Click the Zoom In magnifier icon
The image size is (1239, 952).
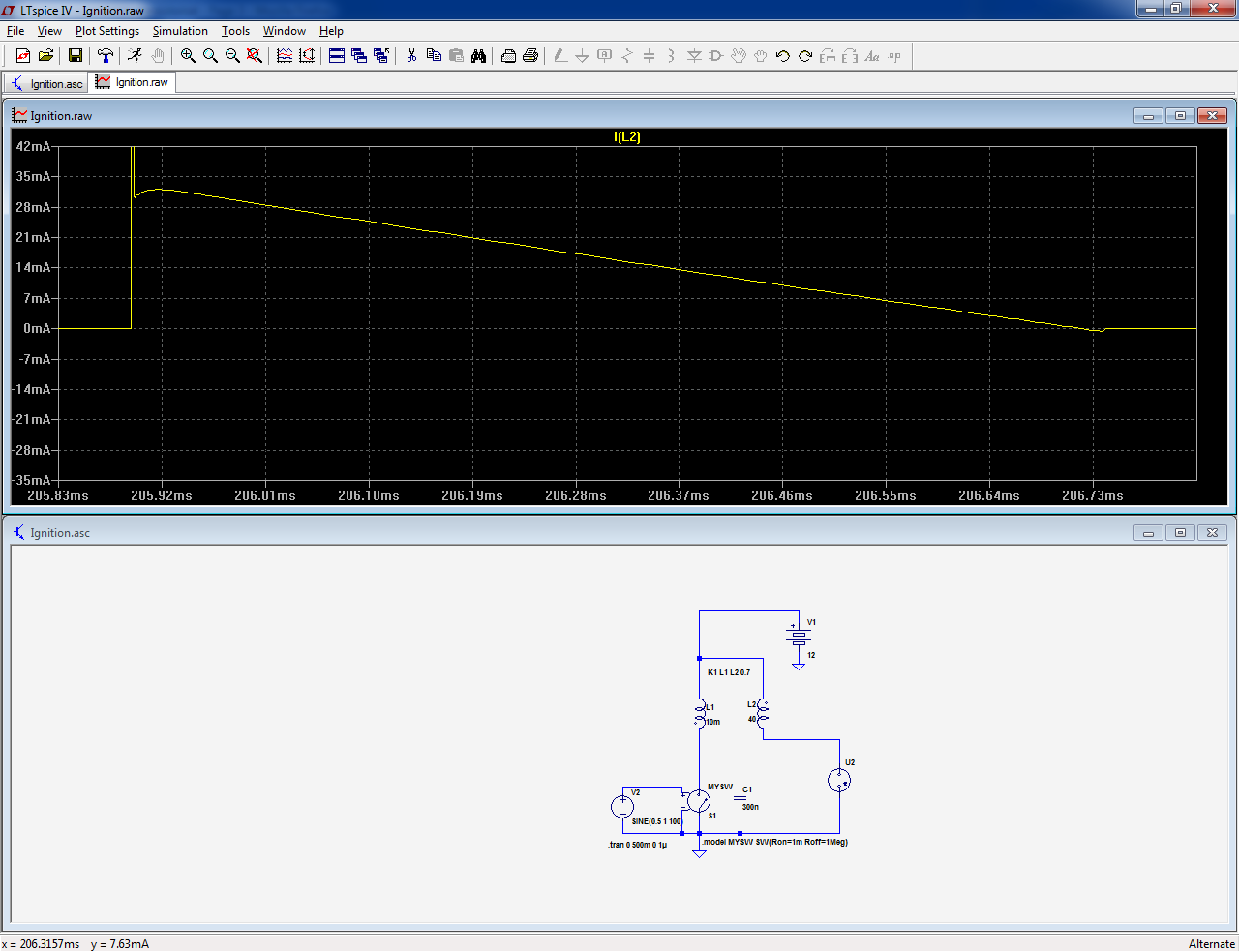[188, 56]
